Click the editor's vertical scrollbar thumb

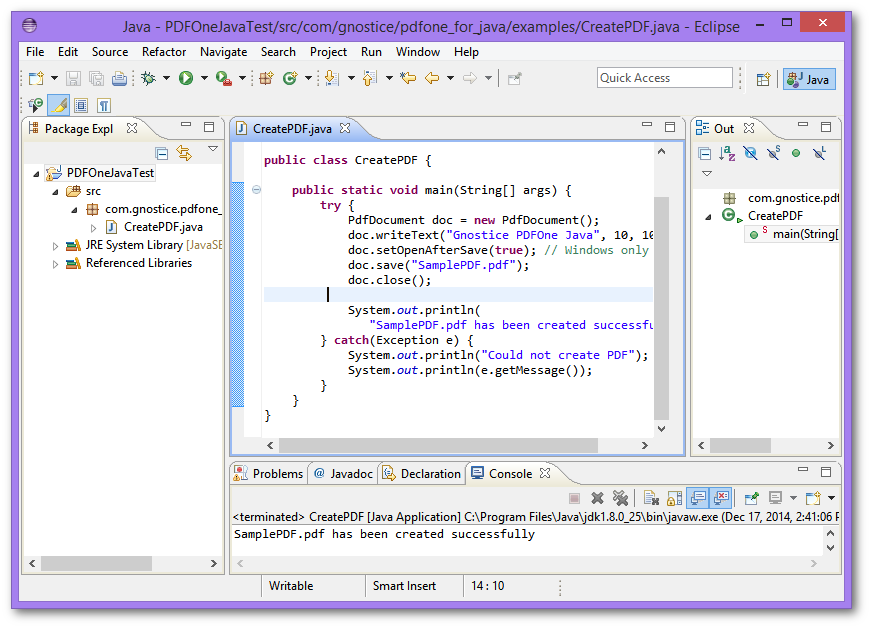(x=661, y=308)
